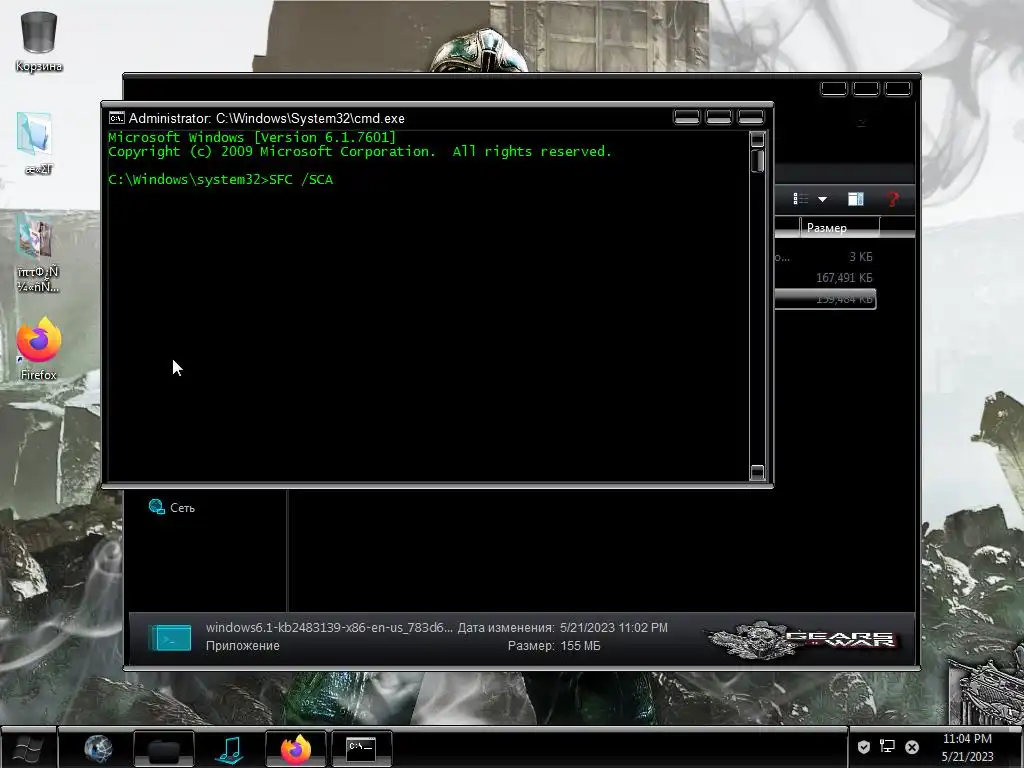Click the file icon in Explorer details pane
This screenshot has height=768, width=1024.
coord(170,637)
